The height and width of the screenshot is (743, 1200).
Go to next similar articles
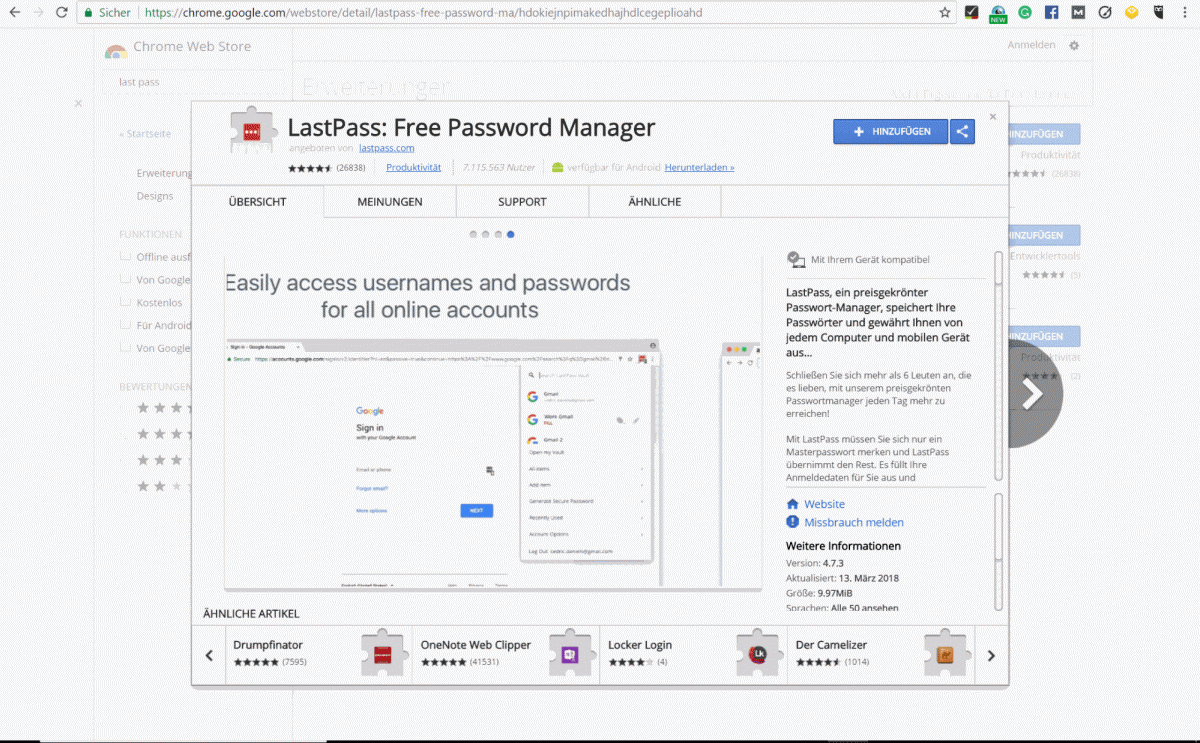pyautogui.click(x=991, y=656)
